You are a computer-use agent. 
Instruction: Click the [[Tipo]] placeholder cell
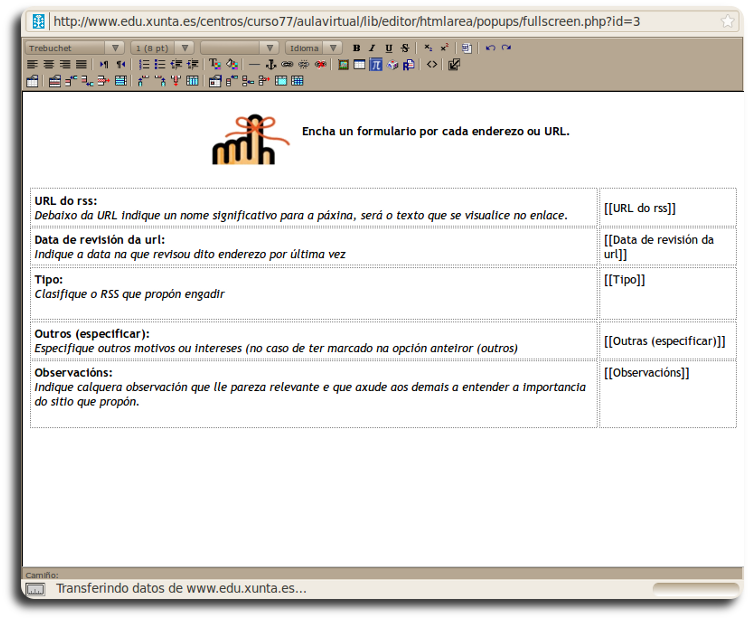[667, 292]
